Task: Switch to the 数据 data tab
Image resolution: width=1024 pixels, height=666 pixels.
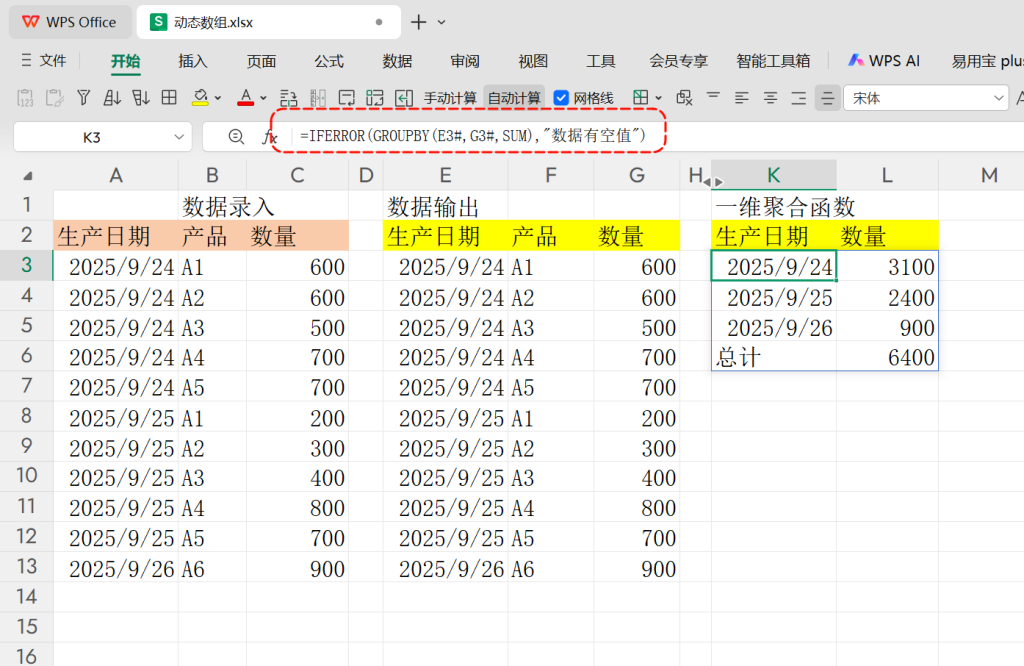Action: click(397, 61)
